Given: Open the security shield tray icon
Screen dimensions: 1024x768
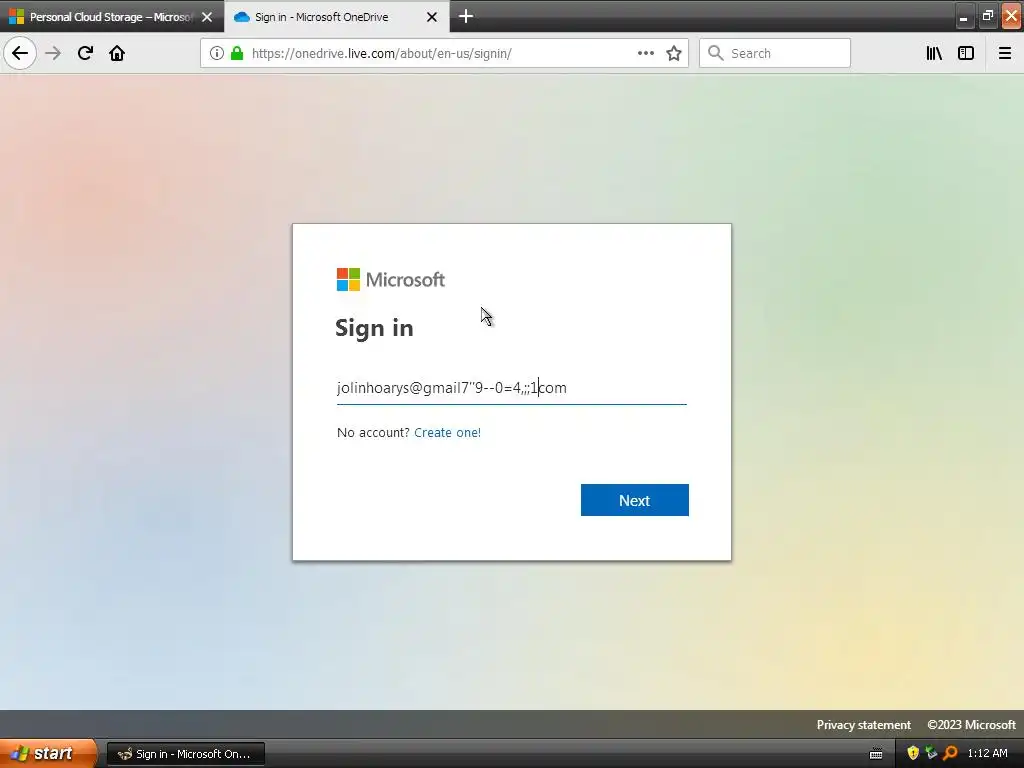Looking at the screenshot, I should 913,753.
